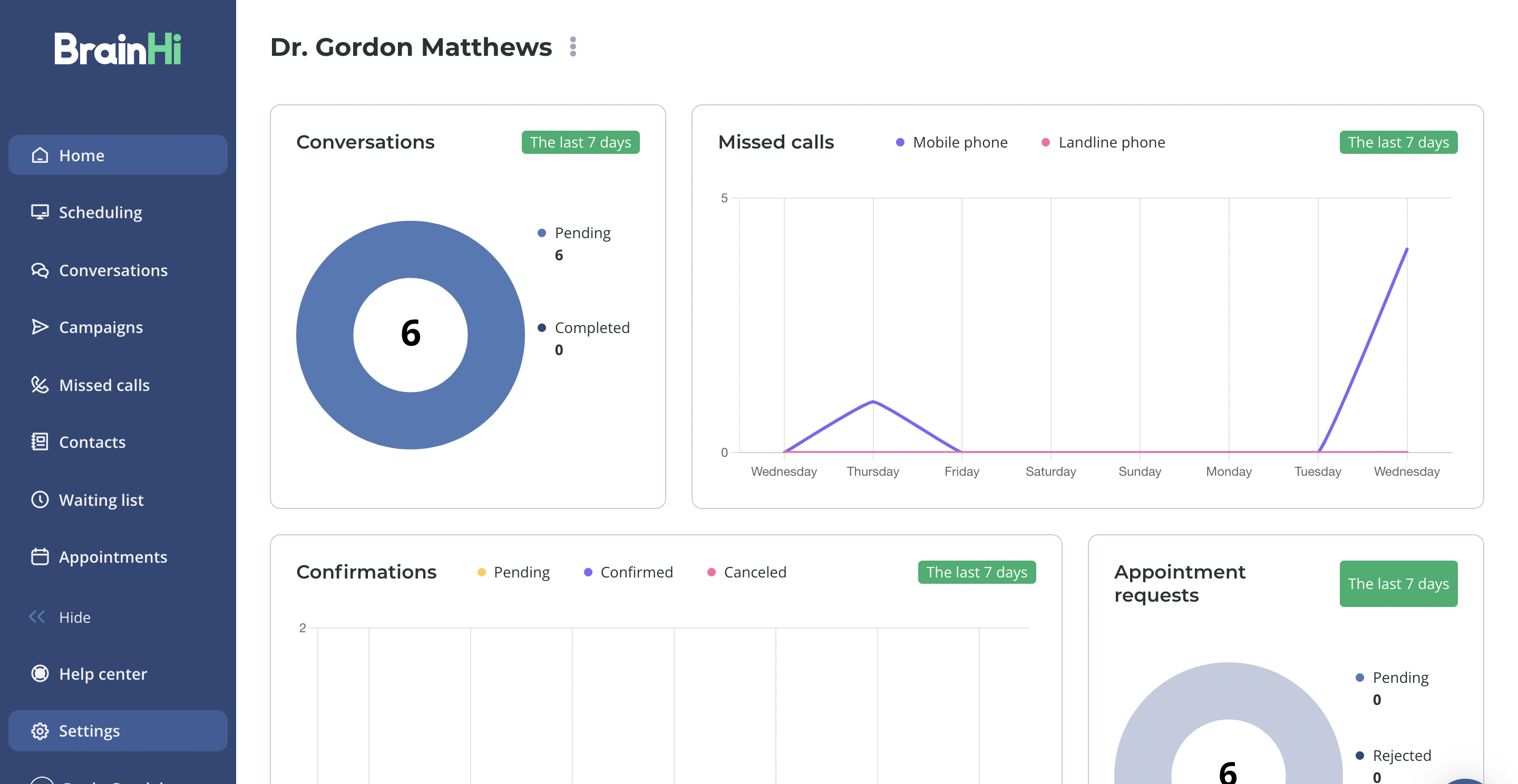This screenshot has width=1518, height=784.
Task: Click the Home house icon
Action: (x=40, y=155)
